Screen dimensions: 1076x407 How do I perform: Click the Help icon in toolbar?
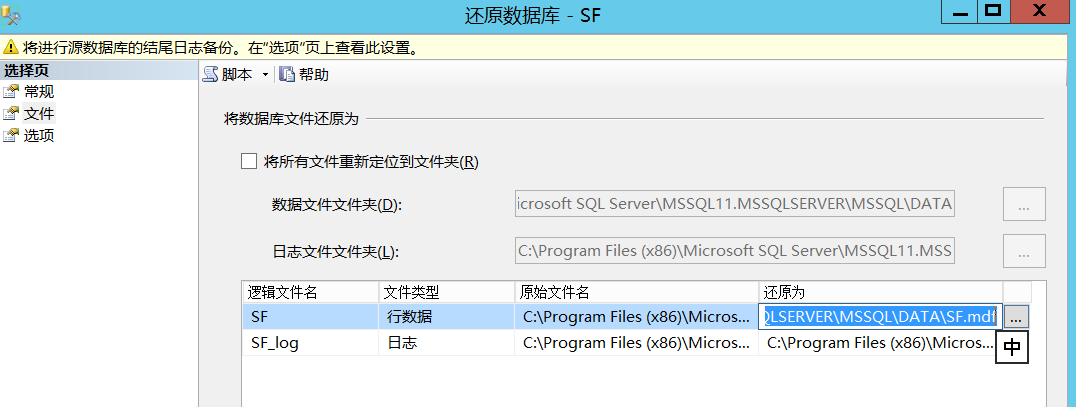click(287, 75)
